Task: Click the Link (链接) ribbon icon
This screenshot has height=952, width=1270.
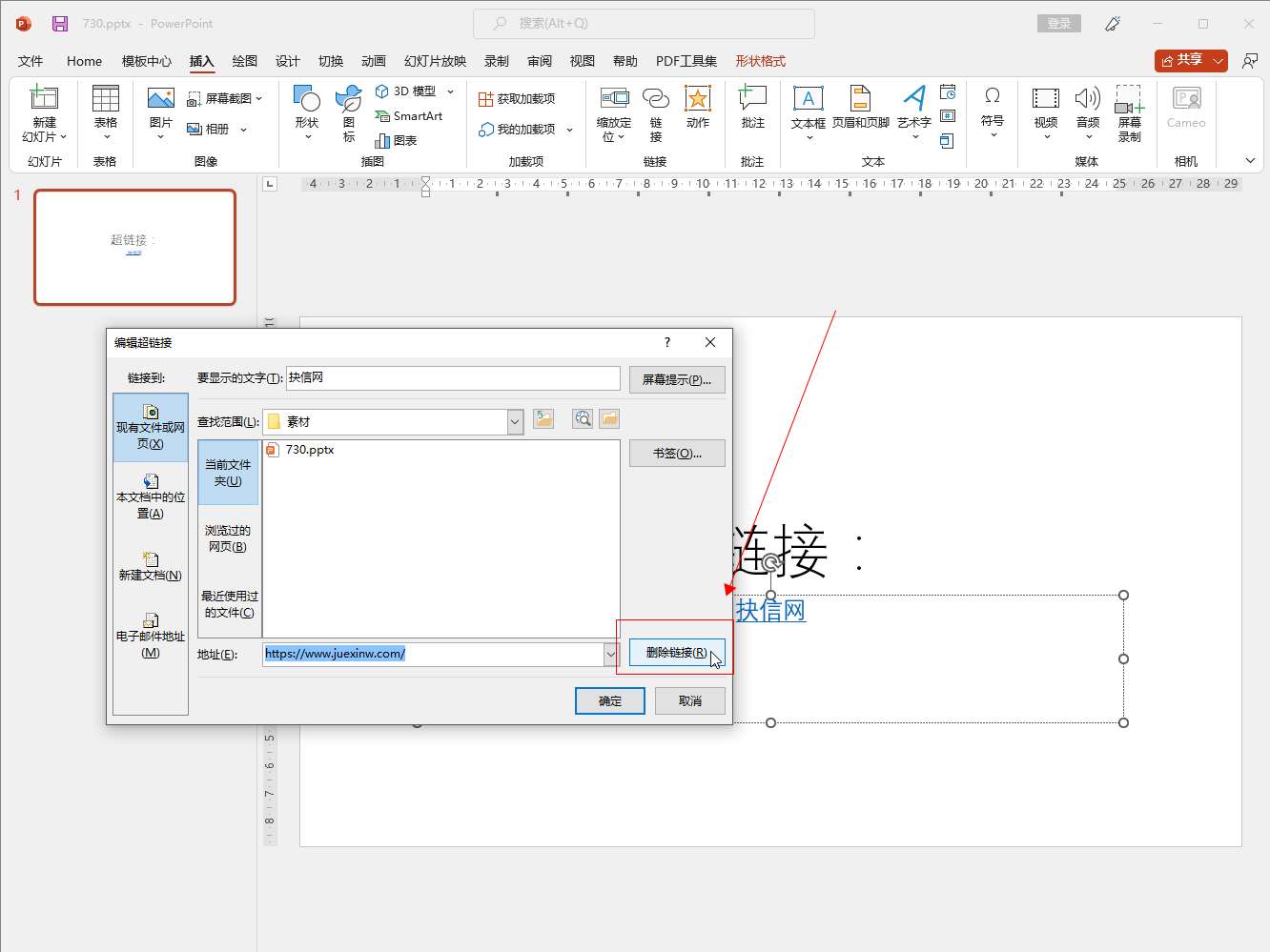Action: click(656, 97)
